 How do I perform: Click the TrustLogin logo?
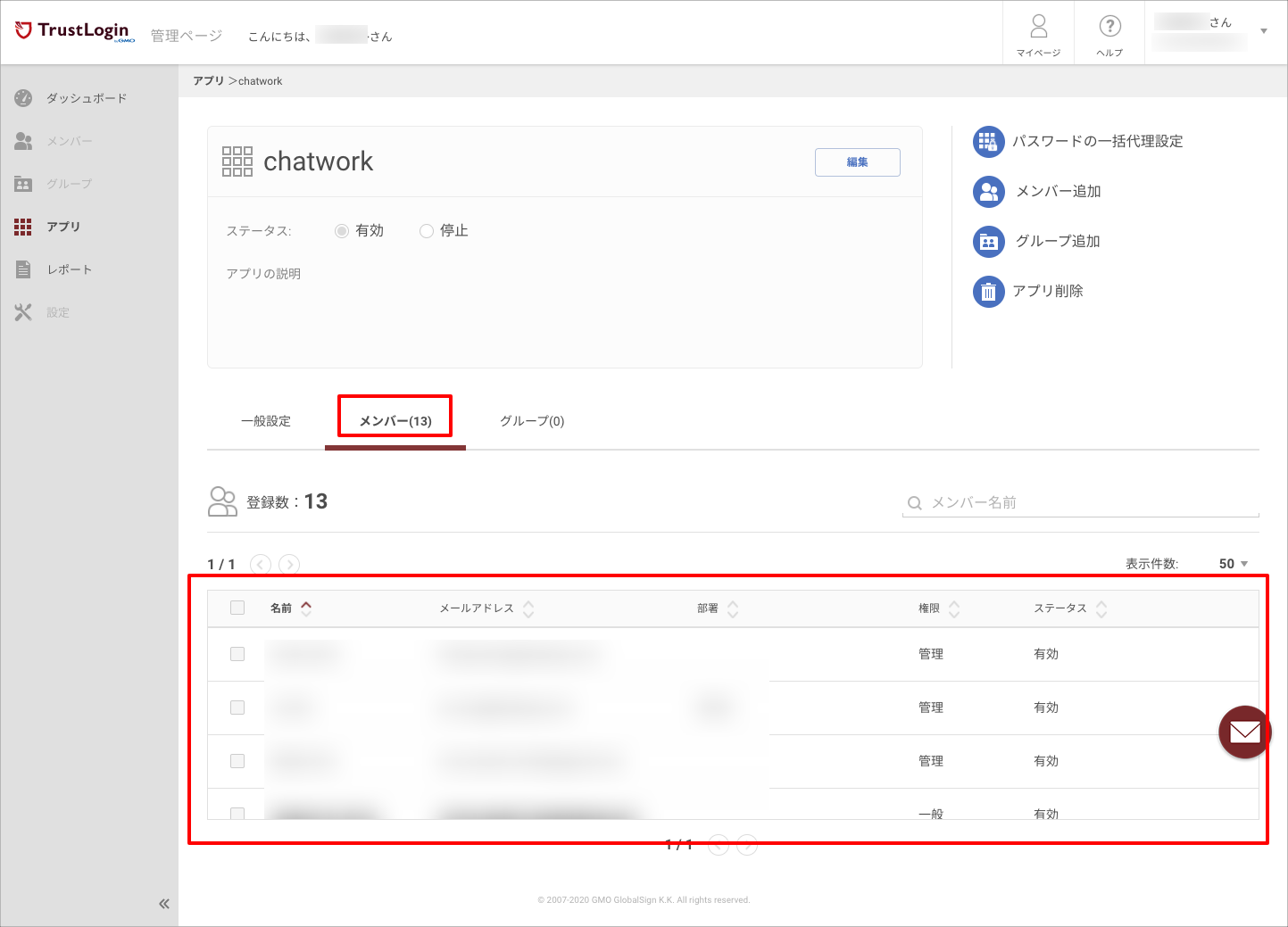(x=75, y=31)
